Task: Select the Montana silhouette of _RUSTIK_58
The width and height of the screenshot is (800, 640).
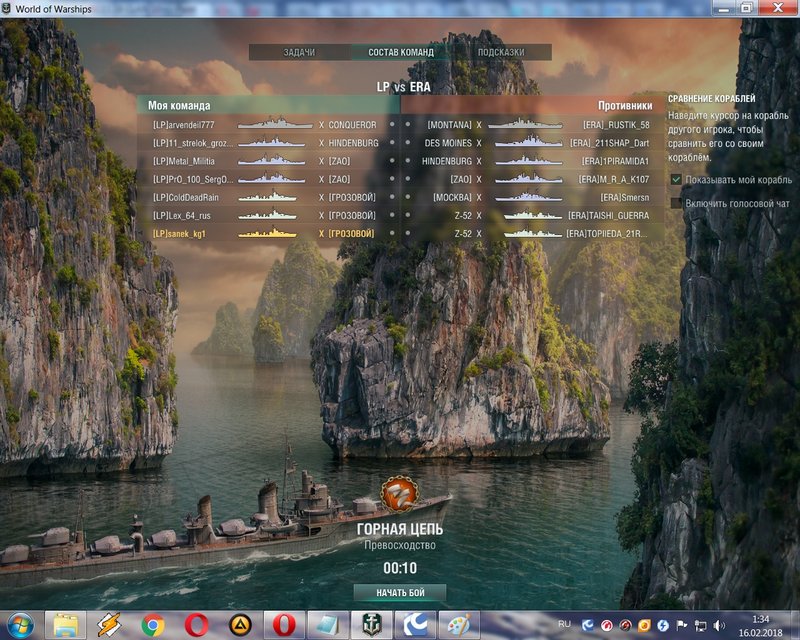Action: (x=525, y=124)
